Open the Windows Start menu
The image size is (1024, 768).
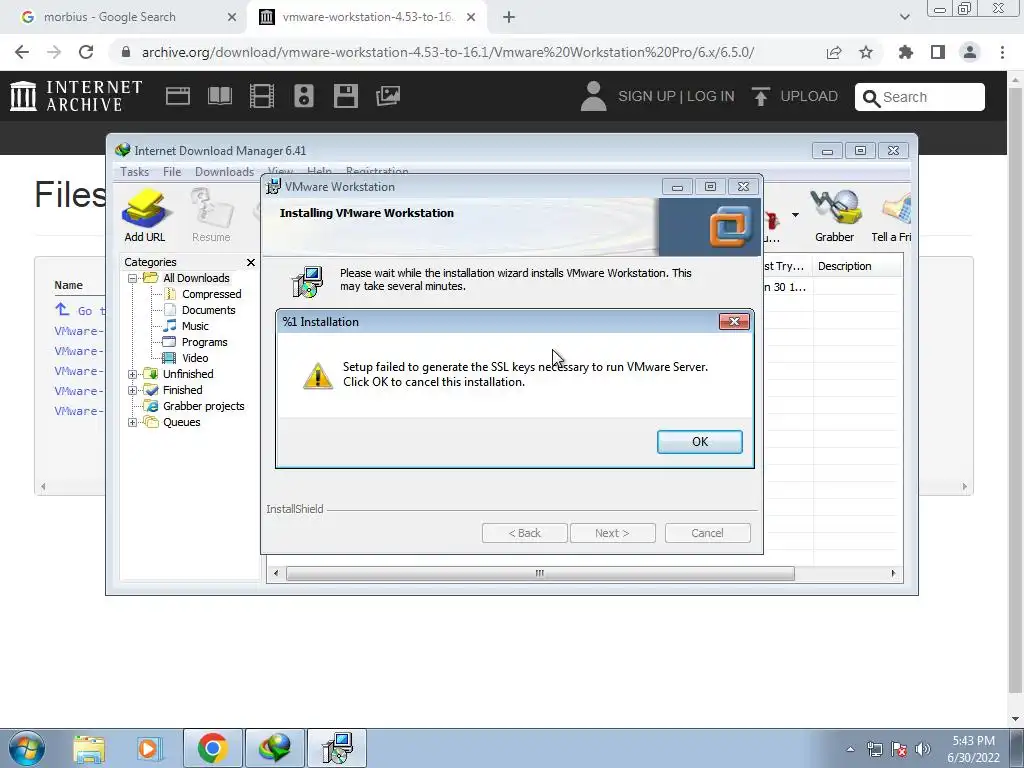tap(27, 748)
